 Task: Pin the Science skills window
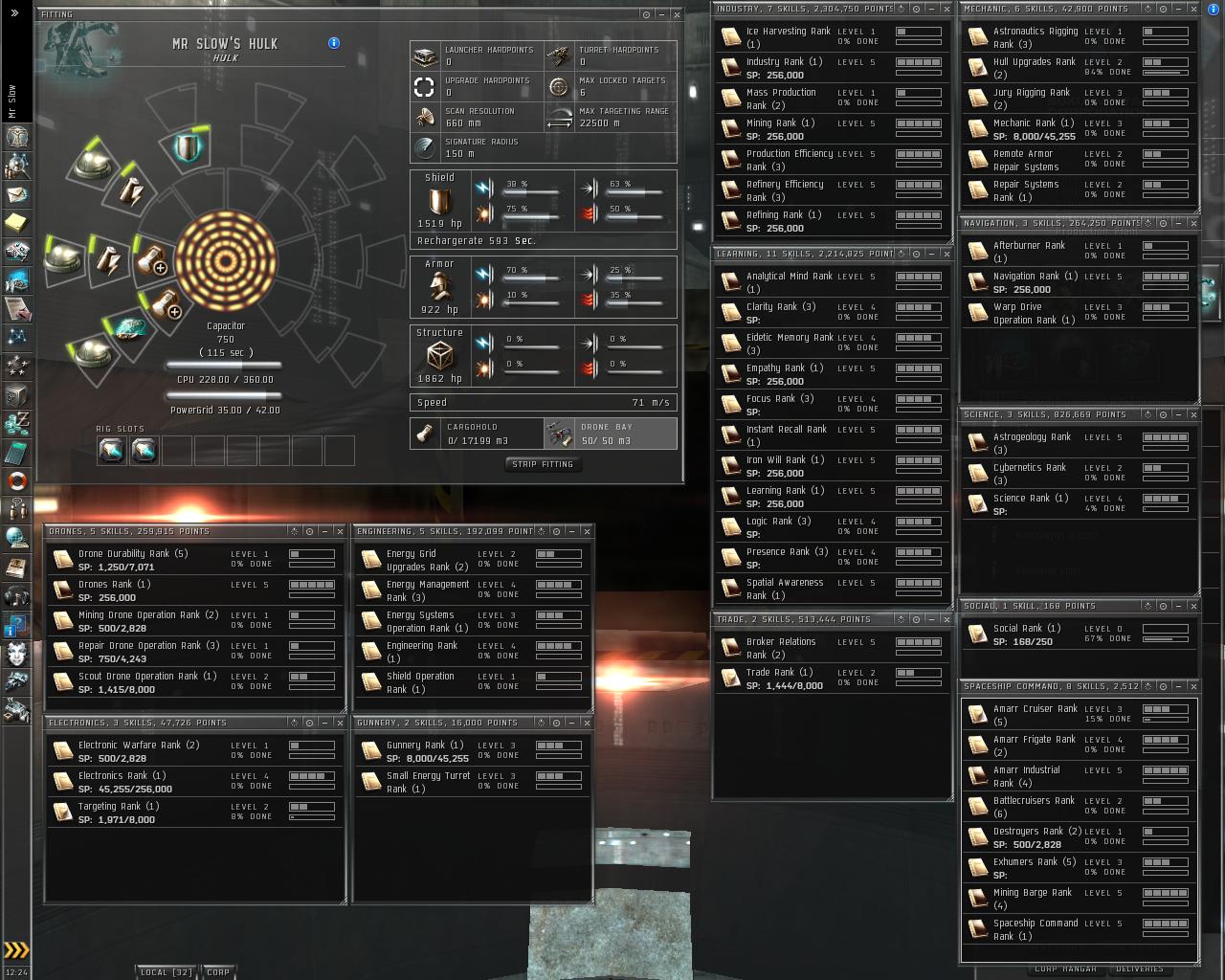click(x=1163, y=414)
